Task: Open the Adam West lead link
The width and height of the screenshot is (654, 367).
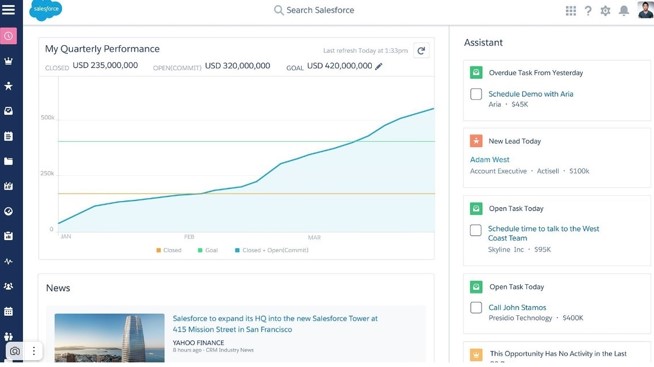Action: tap(489, 159)
